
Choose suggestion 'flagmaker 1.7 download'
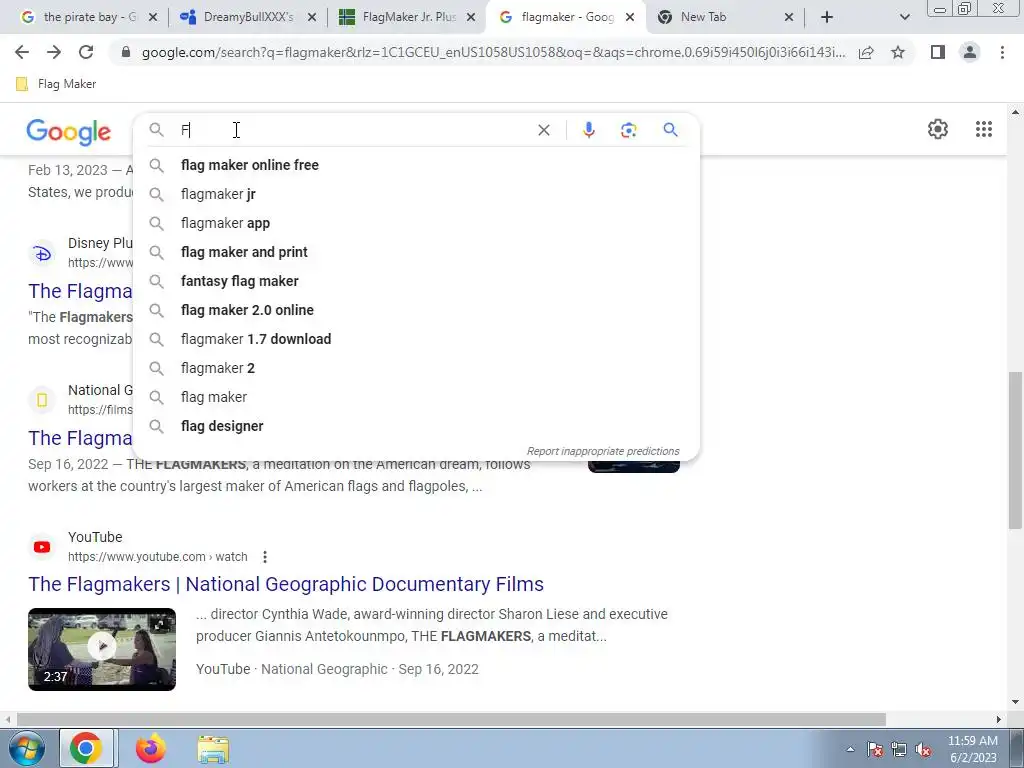coord(416,339)
